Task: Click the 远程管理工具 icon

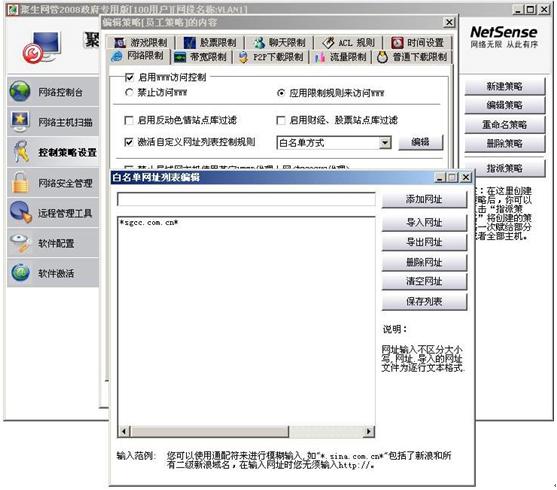Action: coord(21,212)
